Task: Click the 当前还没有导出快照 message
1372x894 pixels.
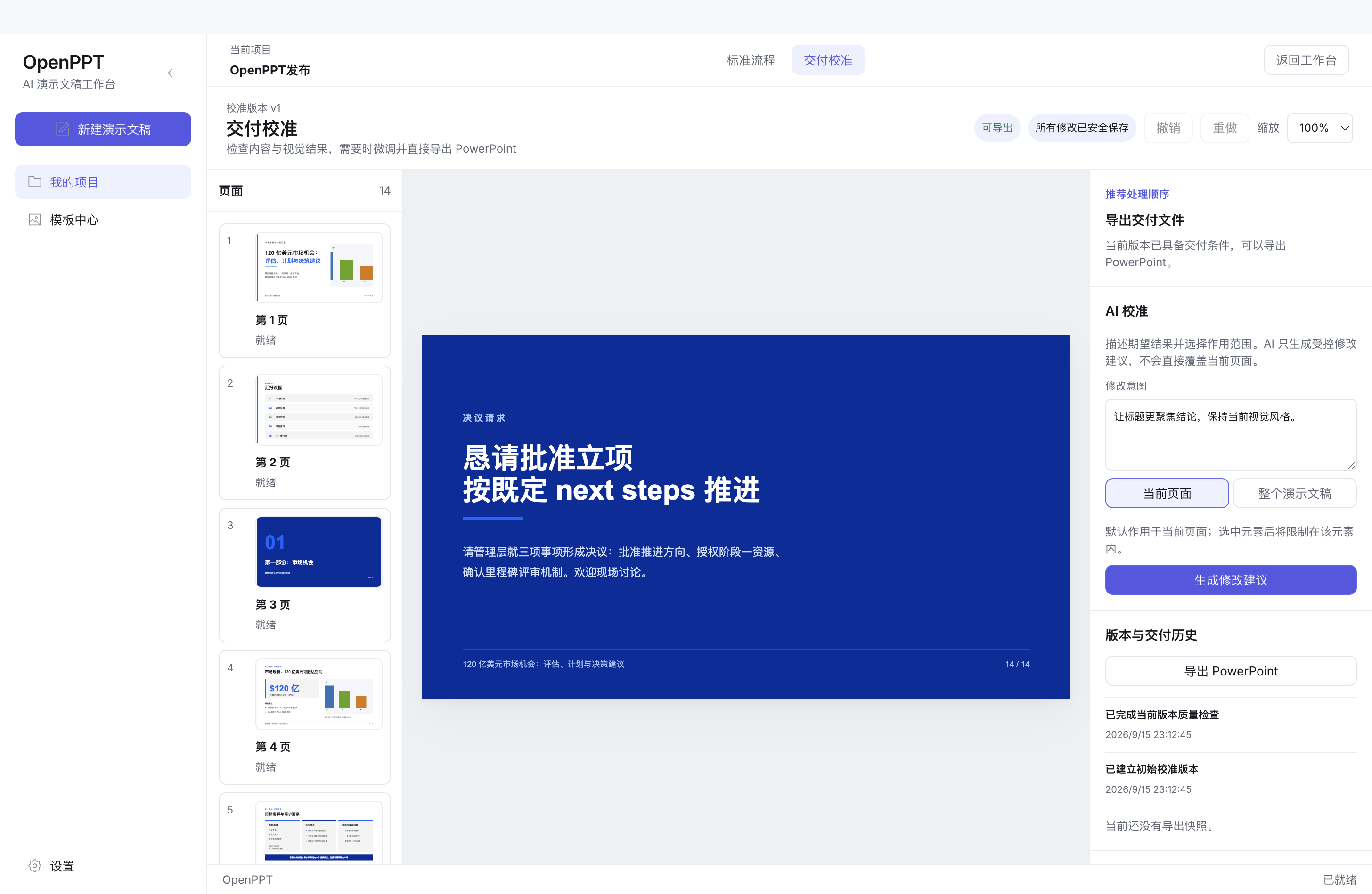Action: point(1161,826)
